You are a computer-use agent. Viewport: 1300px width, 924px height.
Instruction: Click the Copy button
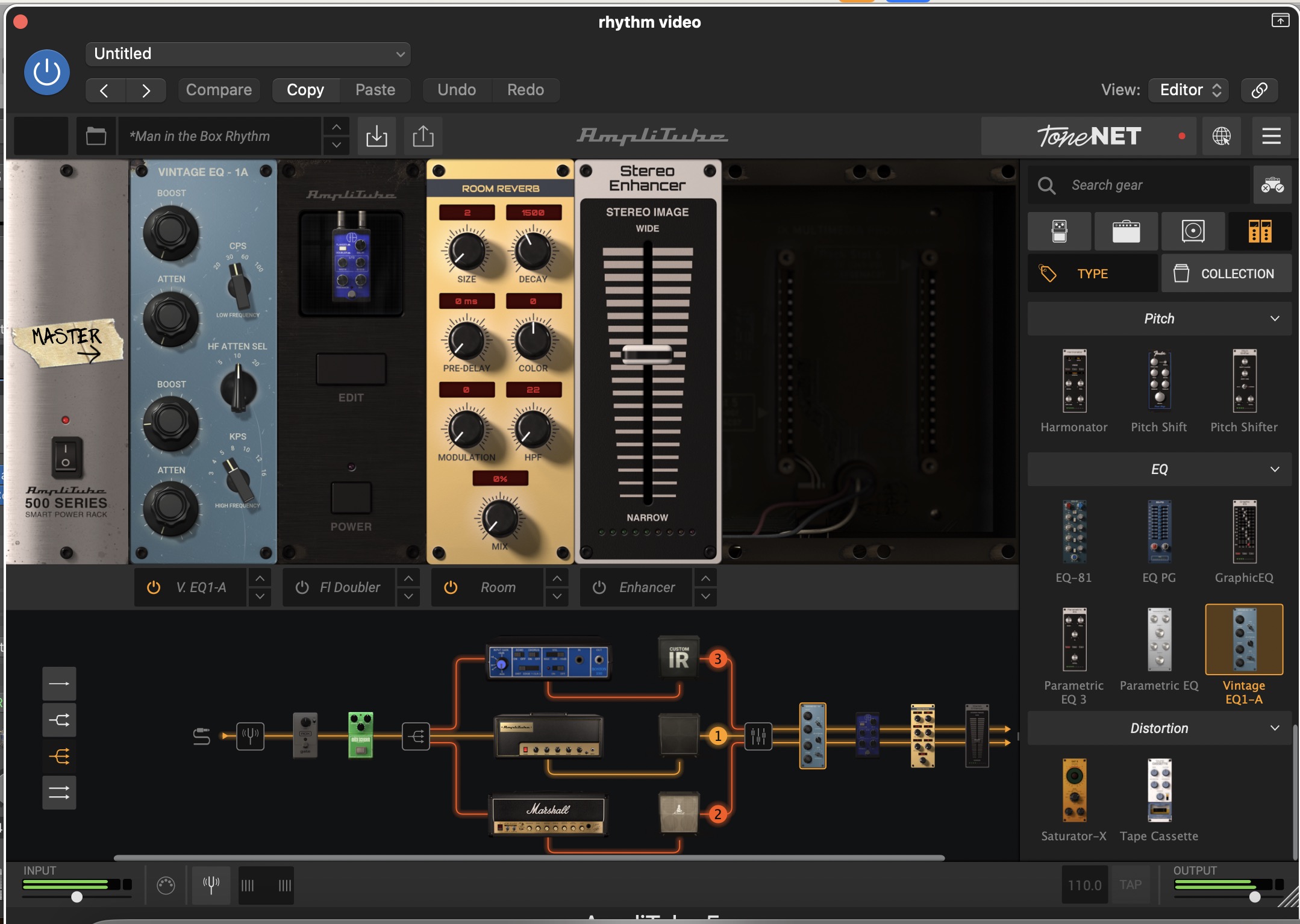tap(305, 90)
